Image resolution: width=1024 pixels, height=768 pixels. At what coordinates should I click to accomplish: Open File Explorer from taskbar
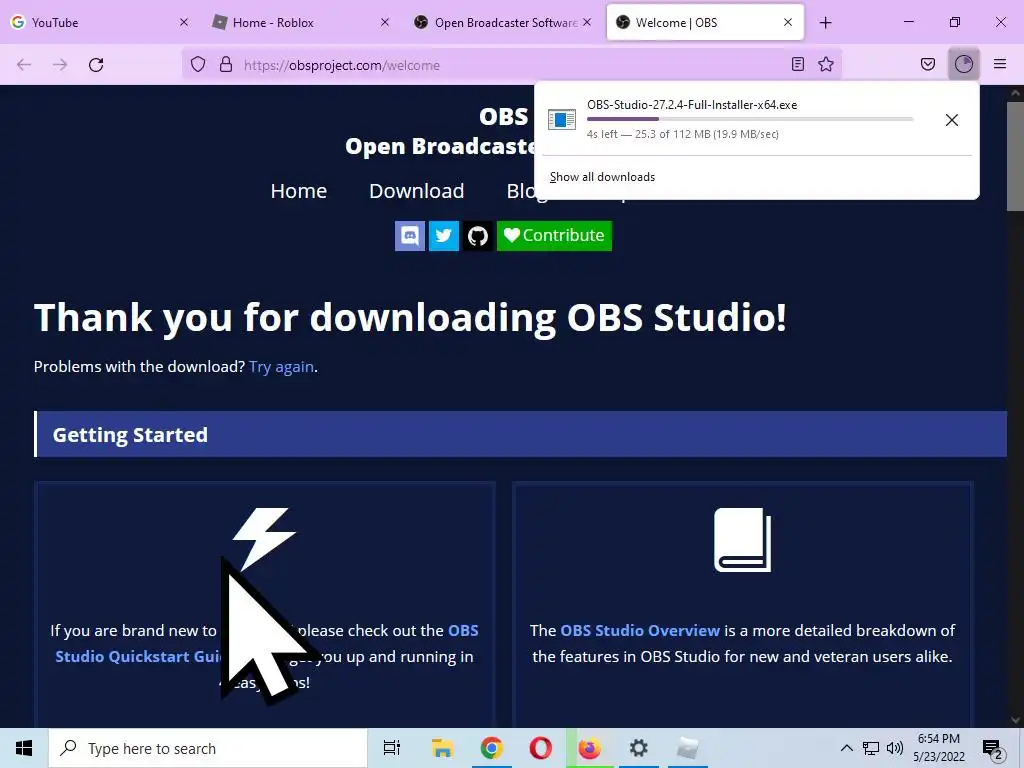tap(442, 748)
